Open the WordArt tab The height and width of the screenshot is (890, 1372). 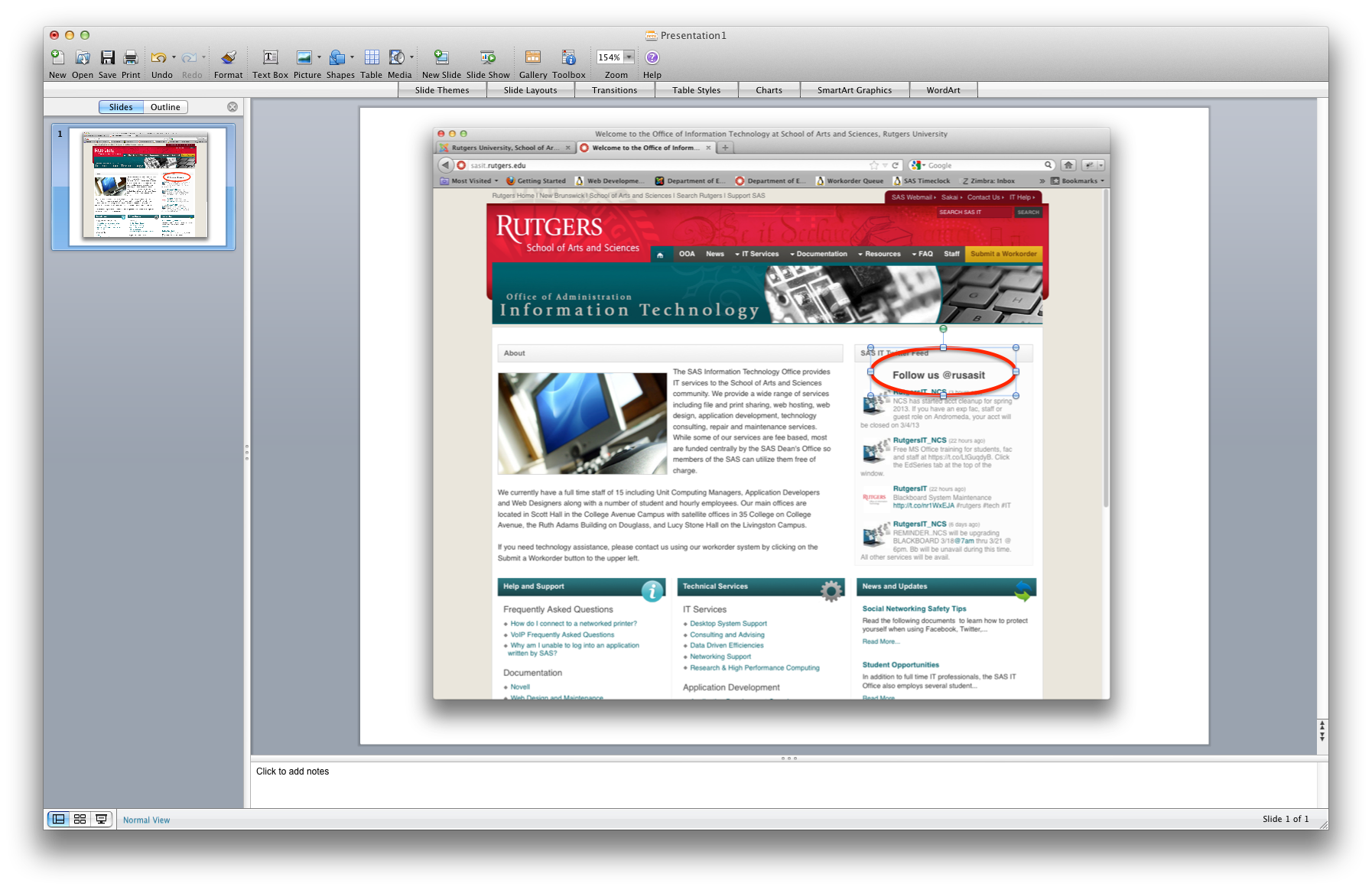click(944, 90)
